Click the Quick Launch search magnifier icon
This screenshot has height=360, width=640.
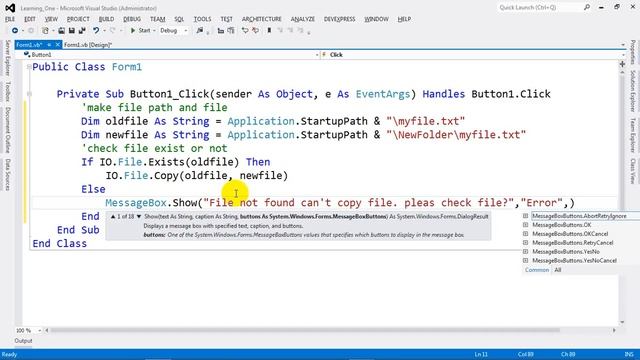(587, 7)
